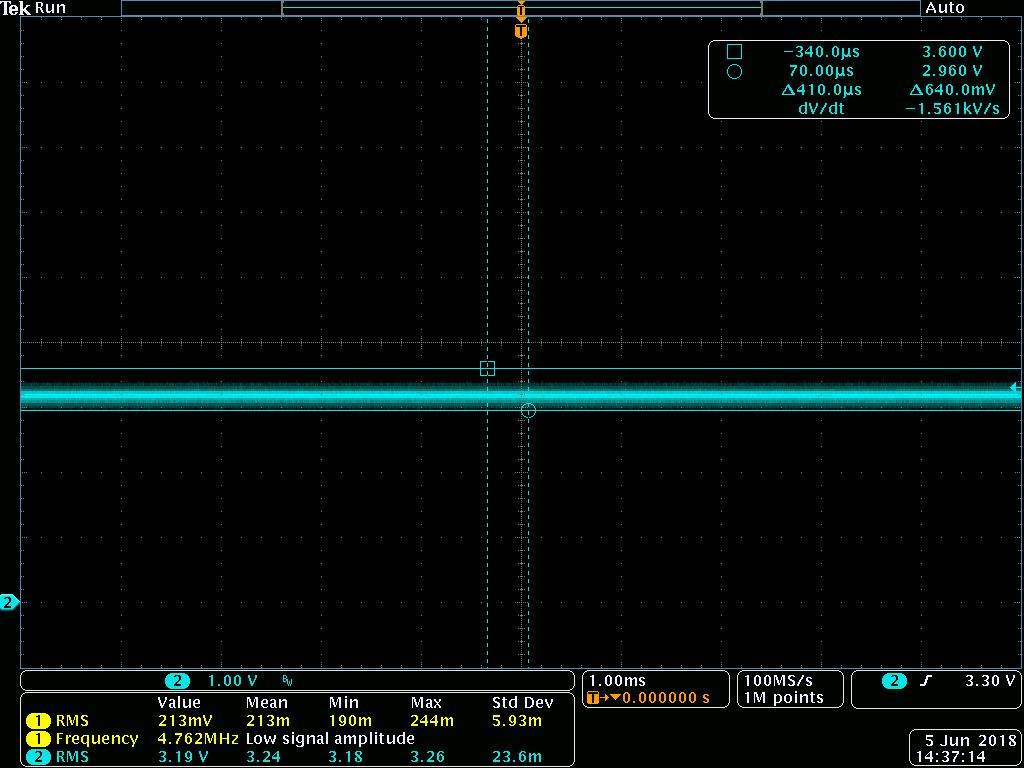Image resolution: width=1024 pixels, height=768 pixels.
Task: Click the 5.93m standard deviation value
Action: click(x=517, y=721)
